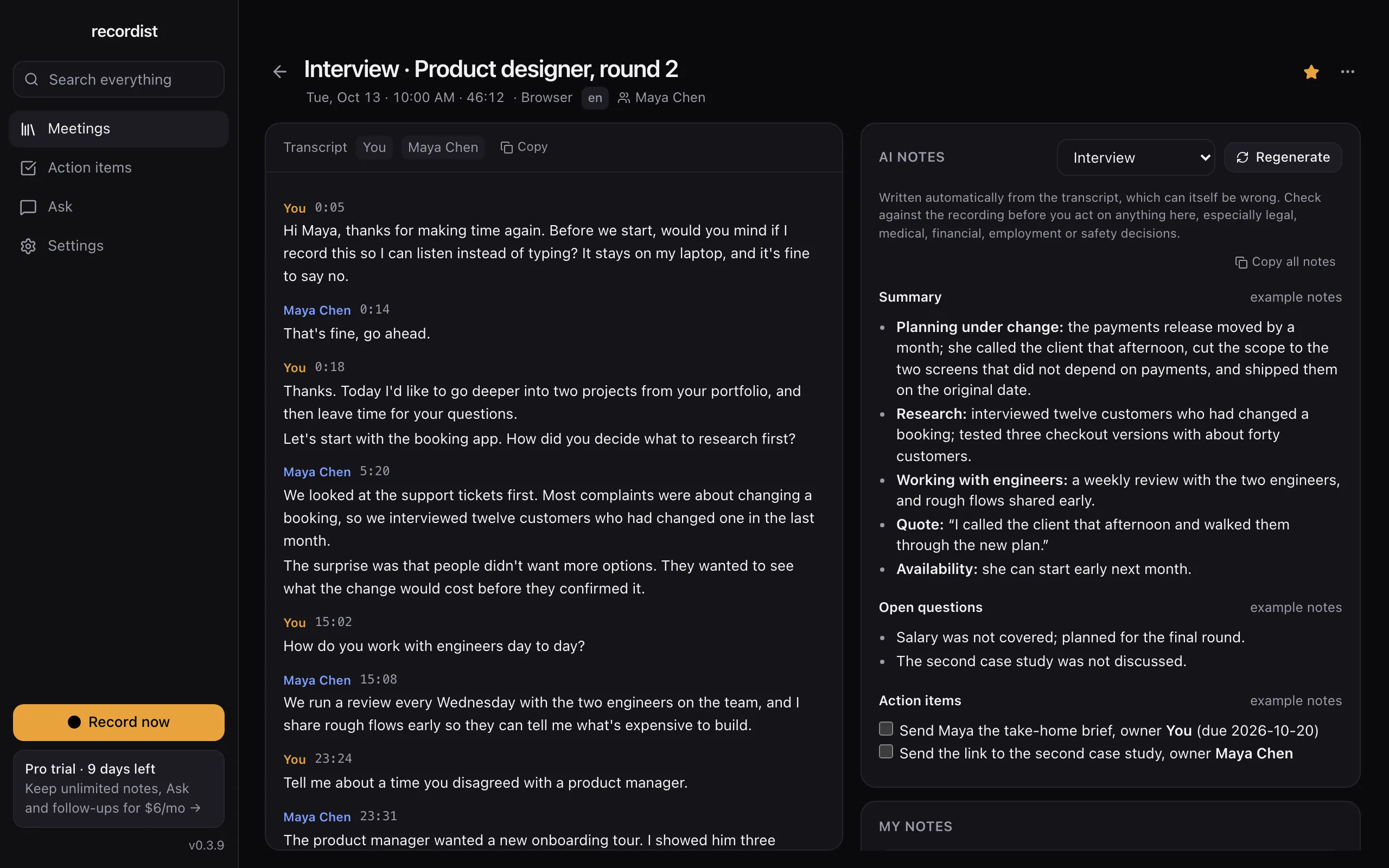
Task: Open Settings in the sidebar
Action: pos(119,246)
